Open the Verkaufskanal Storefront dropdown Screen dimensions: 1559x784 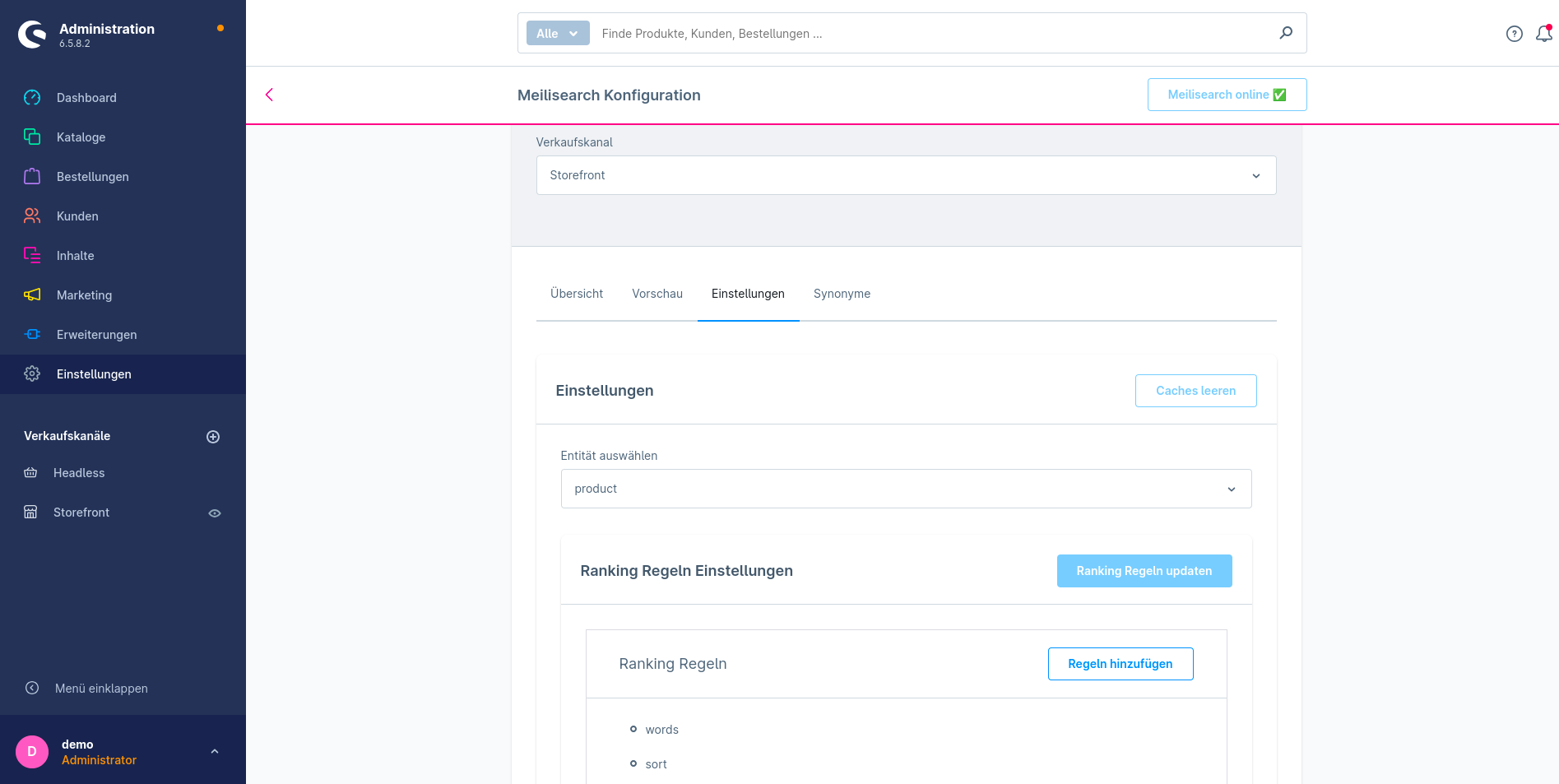906,175
